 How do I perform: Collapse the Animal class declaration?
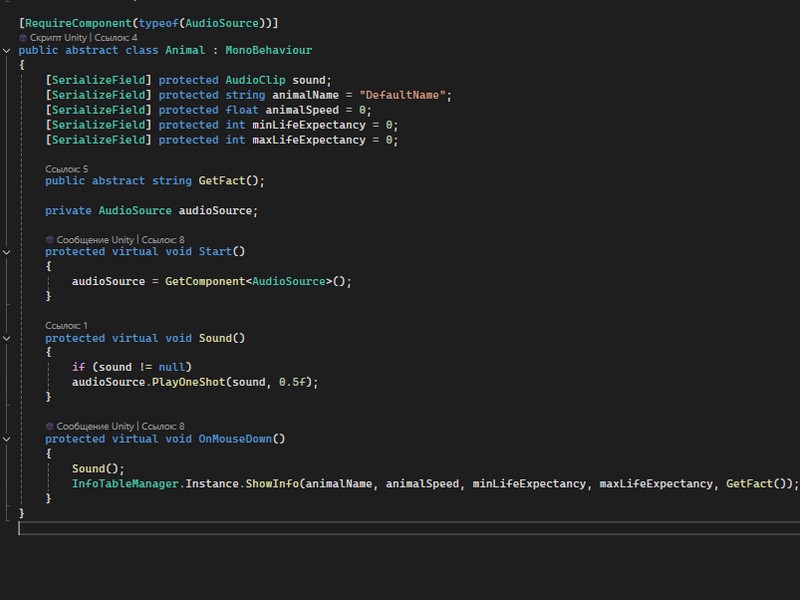(x=8, y=50)
